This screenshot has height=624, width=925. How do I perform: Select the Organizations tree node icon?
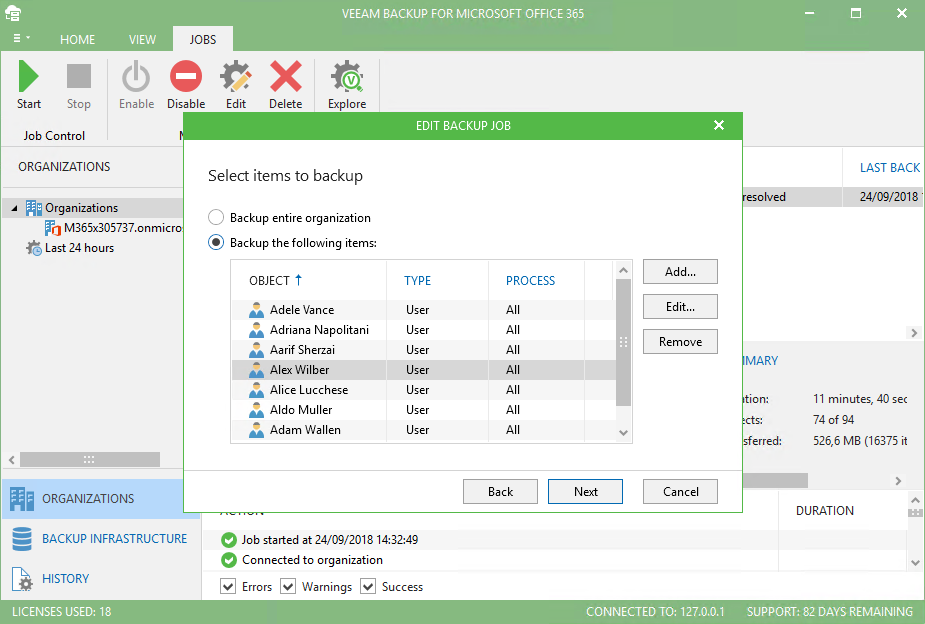point(34,208)
